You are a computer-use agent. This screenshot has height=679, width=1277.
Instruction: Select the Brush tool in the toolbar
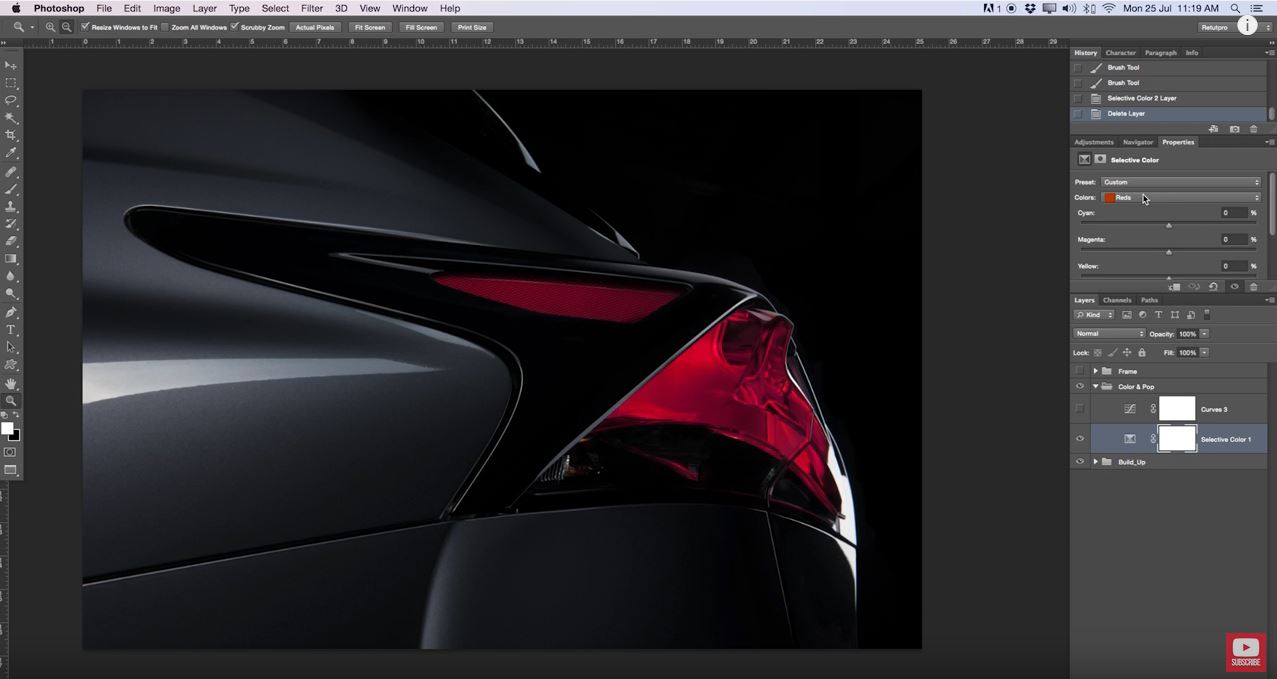pos(12,187)
